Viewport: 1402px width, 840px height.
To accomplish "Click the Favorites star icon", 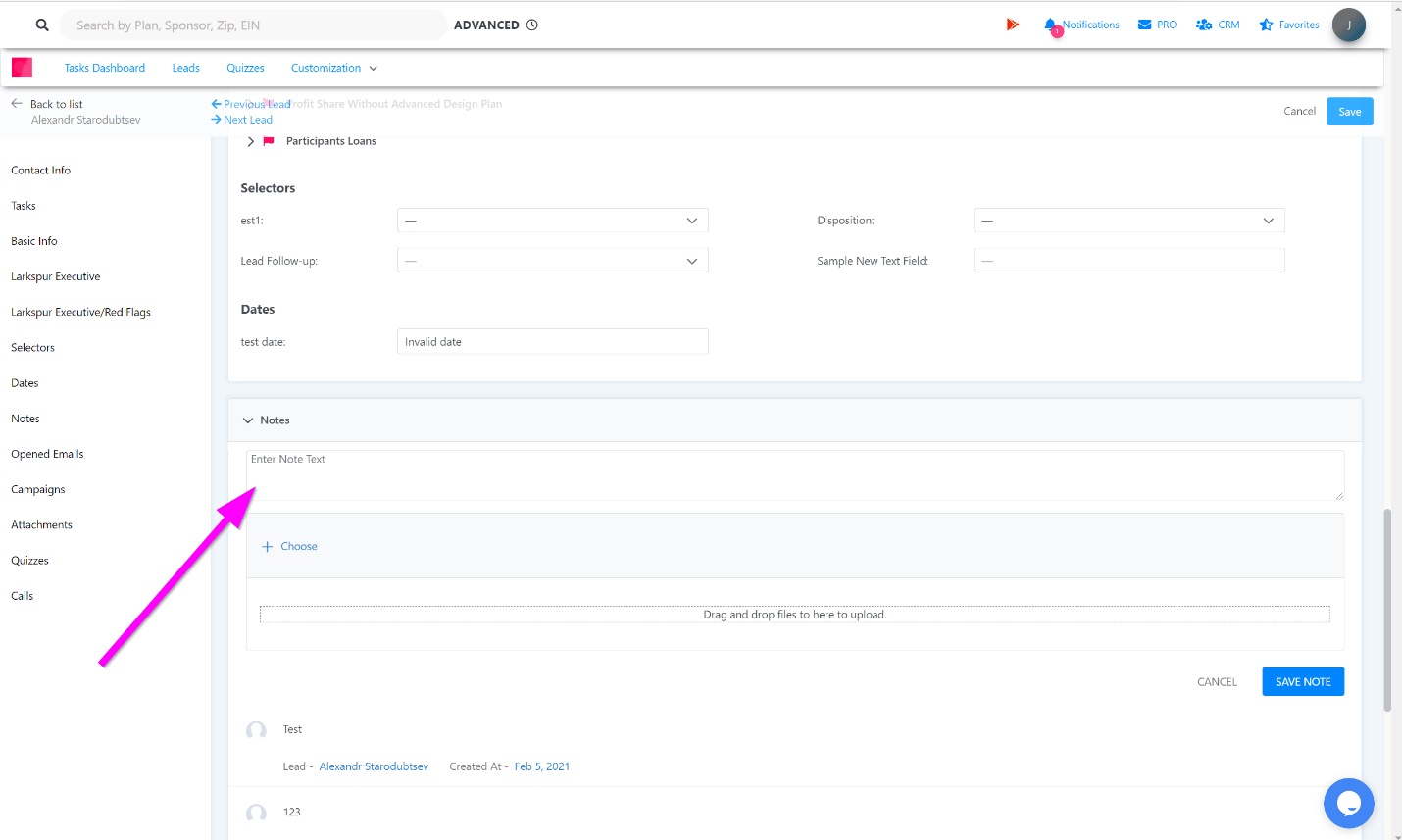I will click(x=1266, y=25).
